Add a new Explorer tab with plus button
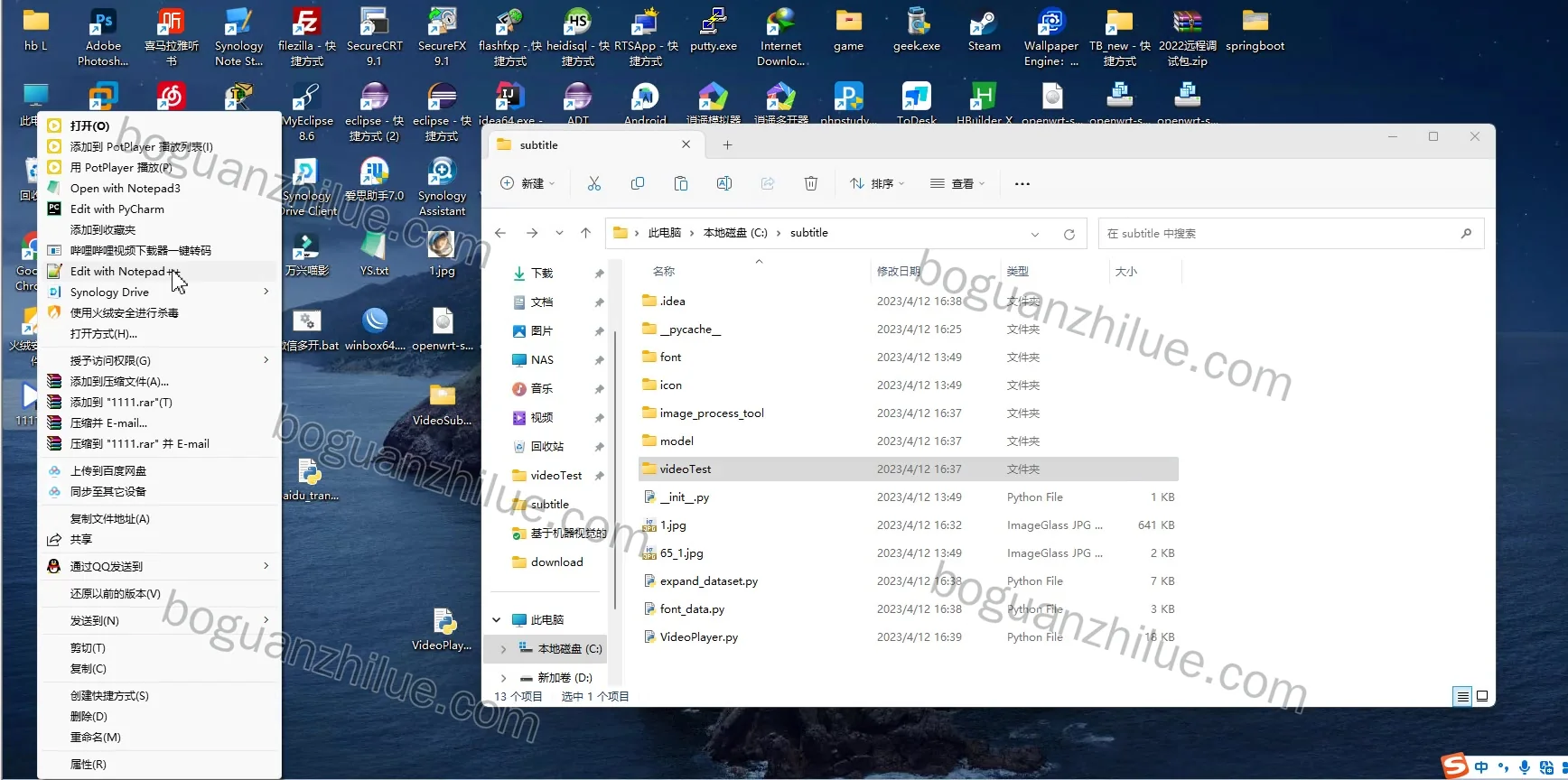 click(727, 145)
